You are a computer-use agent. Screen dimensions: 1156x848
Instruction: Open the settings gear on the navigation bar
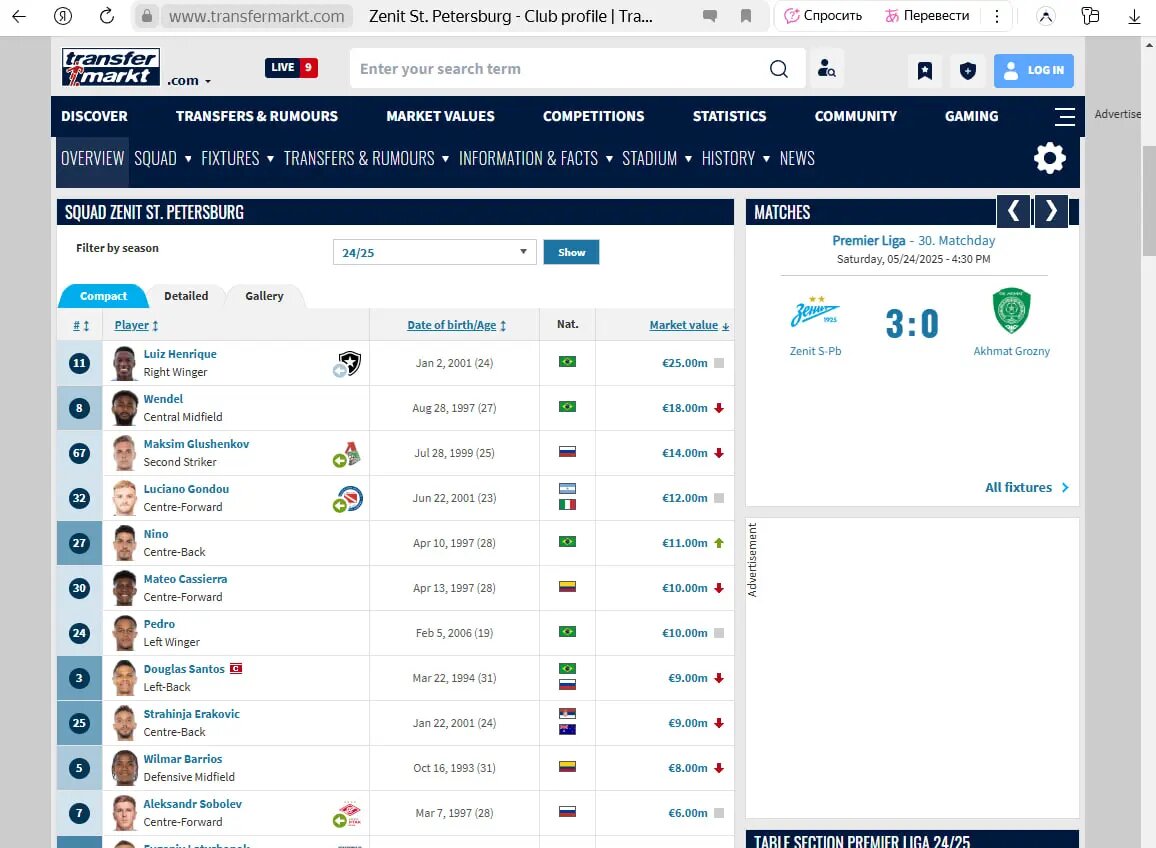(x=1049, y=158)
